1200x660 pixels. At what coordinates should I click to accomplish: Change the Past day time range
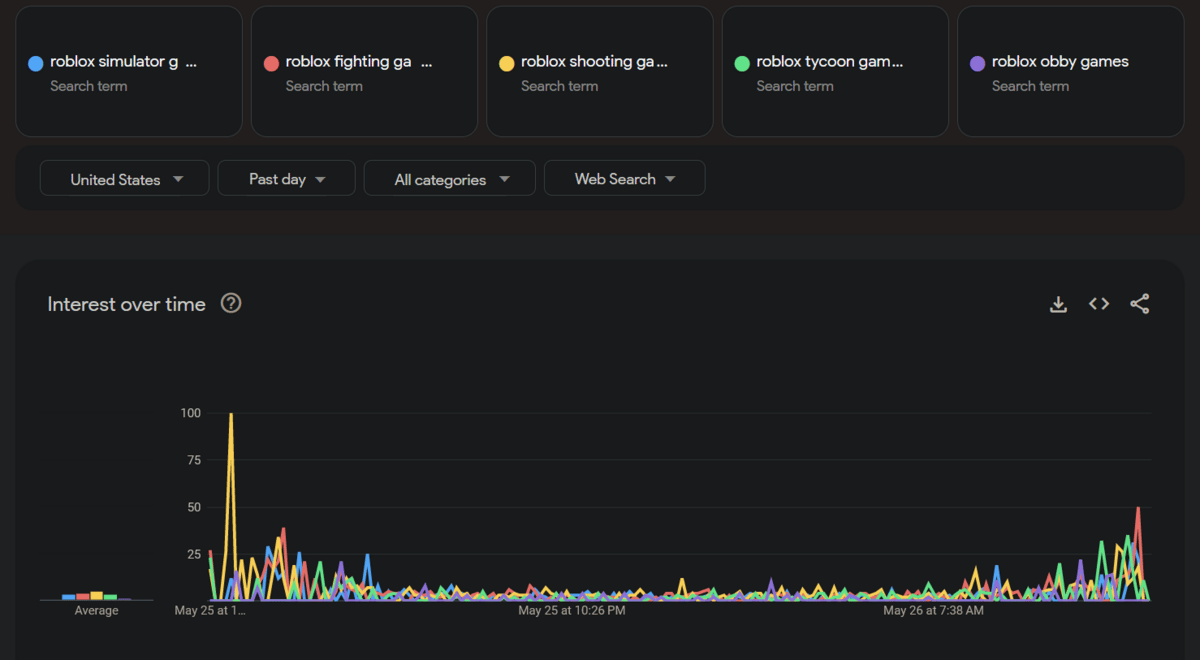[287, 179]
